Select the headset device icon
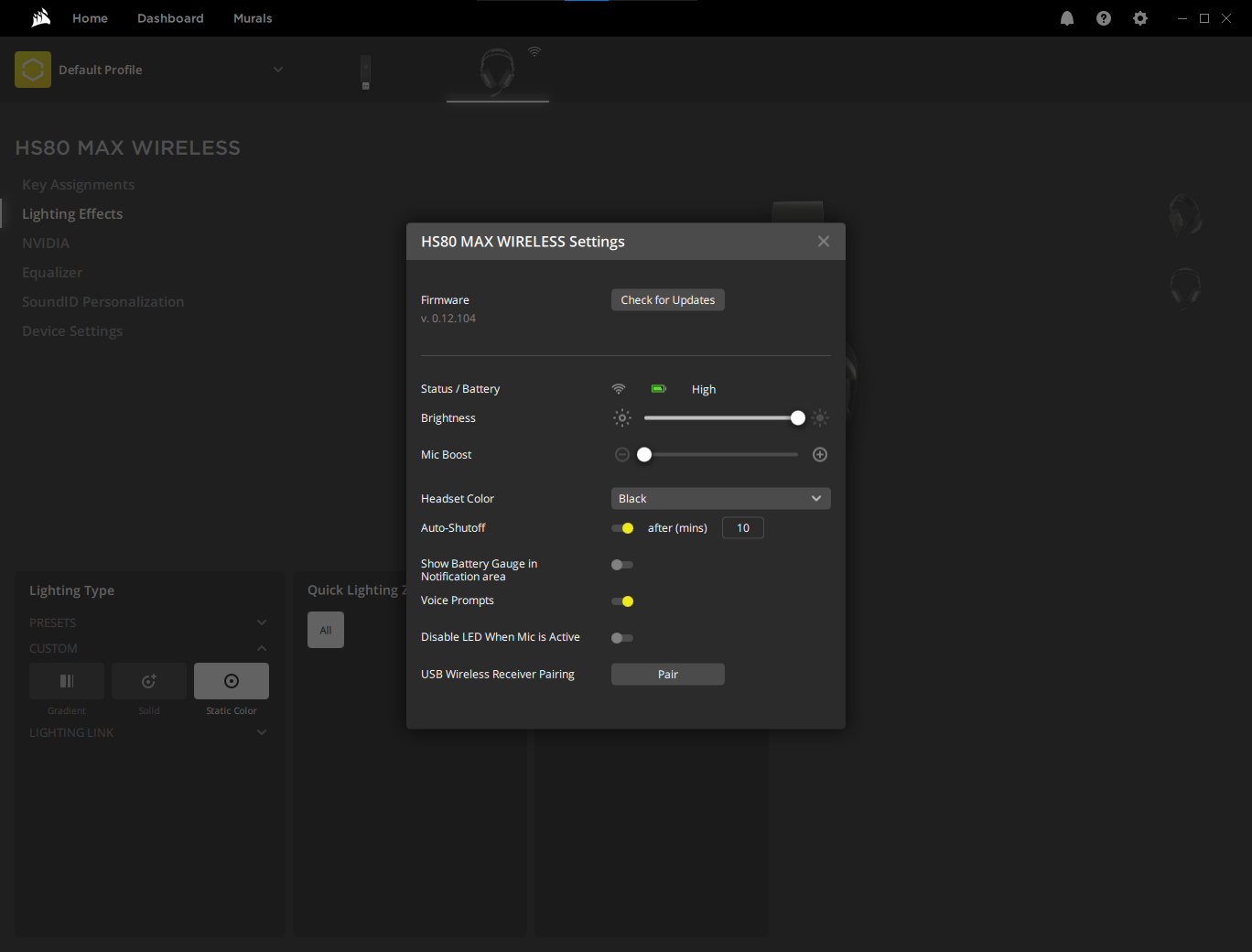The height and width of the screenshot is (952, 1252). [497, 70]
